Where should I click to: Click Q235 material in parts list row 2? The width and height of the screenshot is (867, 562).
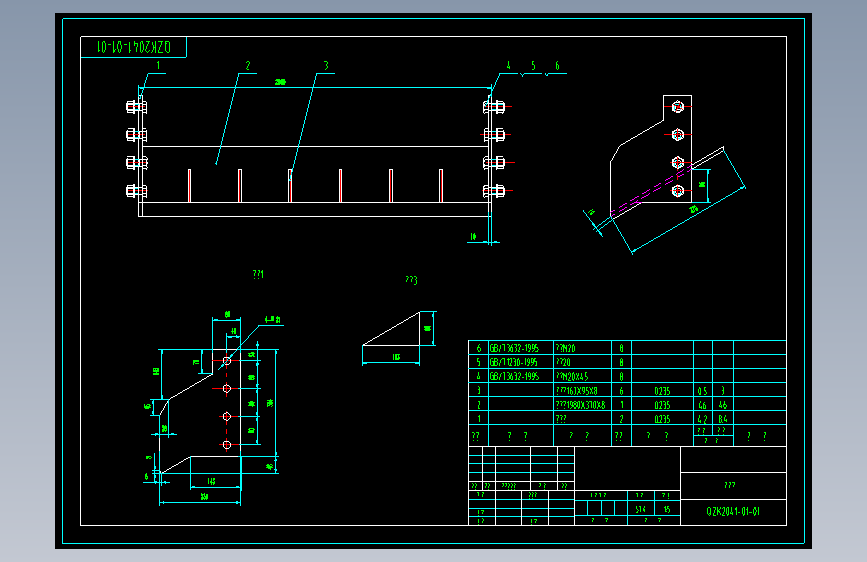pyautogui.click(x=662, y=405)
